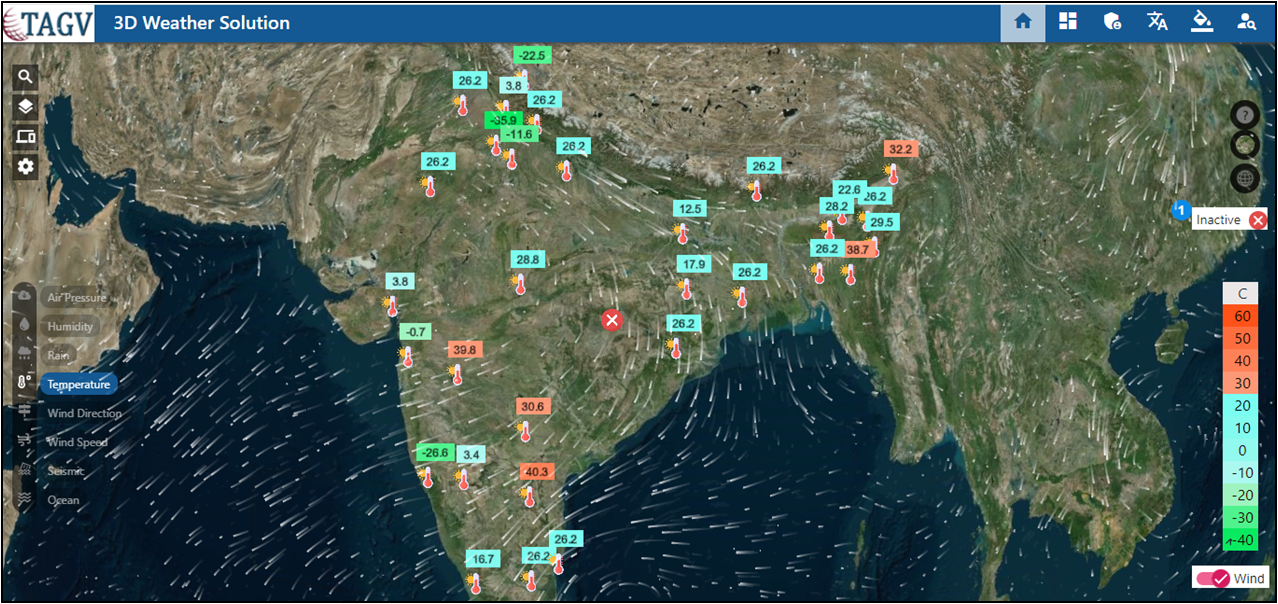Viewport: 1278px width, 604px height.
Task: Click the C unit header on legend
Action: (x=1241, y=294)
